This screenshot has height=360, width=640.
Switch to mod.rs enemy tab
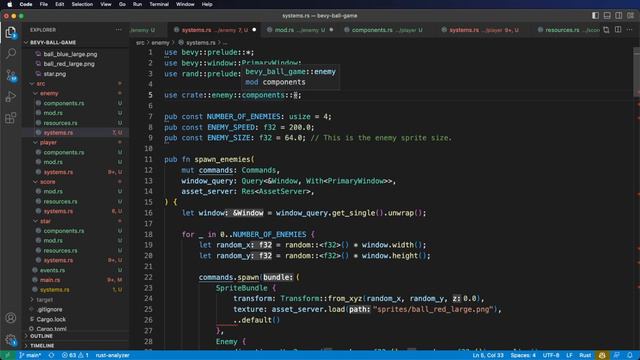click(299, 30)
